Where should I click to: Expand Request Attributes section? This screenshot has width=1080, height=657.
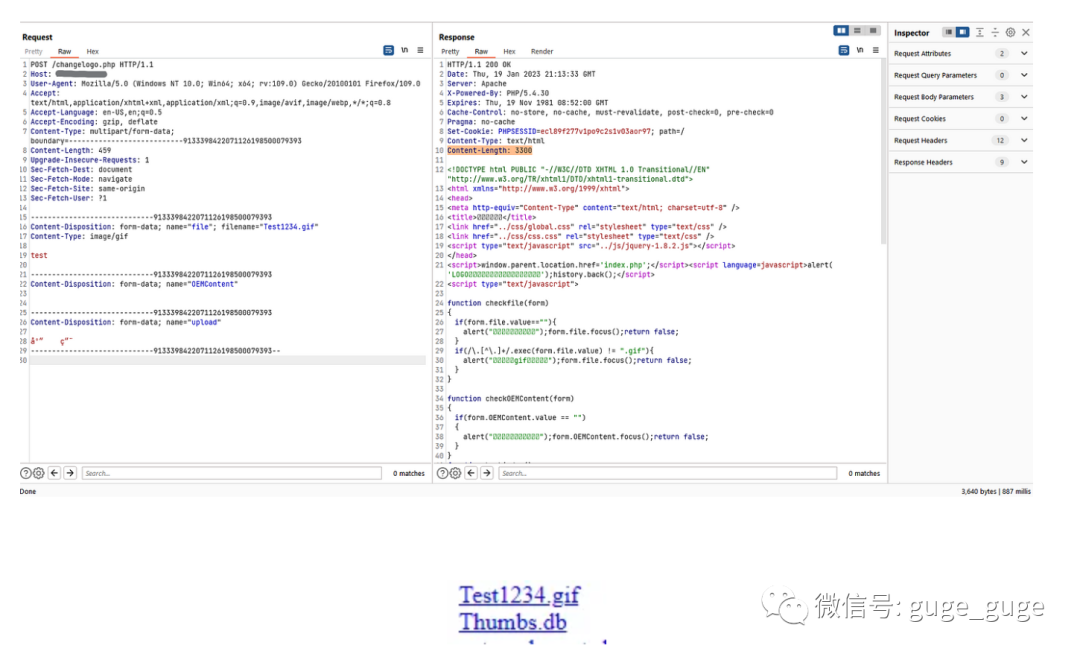click(1024, 54)
